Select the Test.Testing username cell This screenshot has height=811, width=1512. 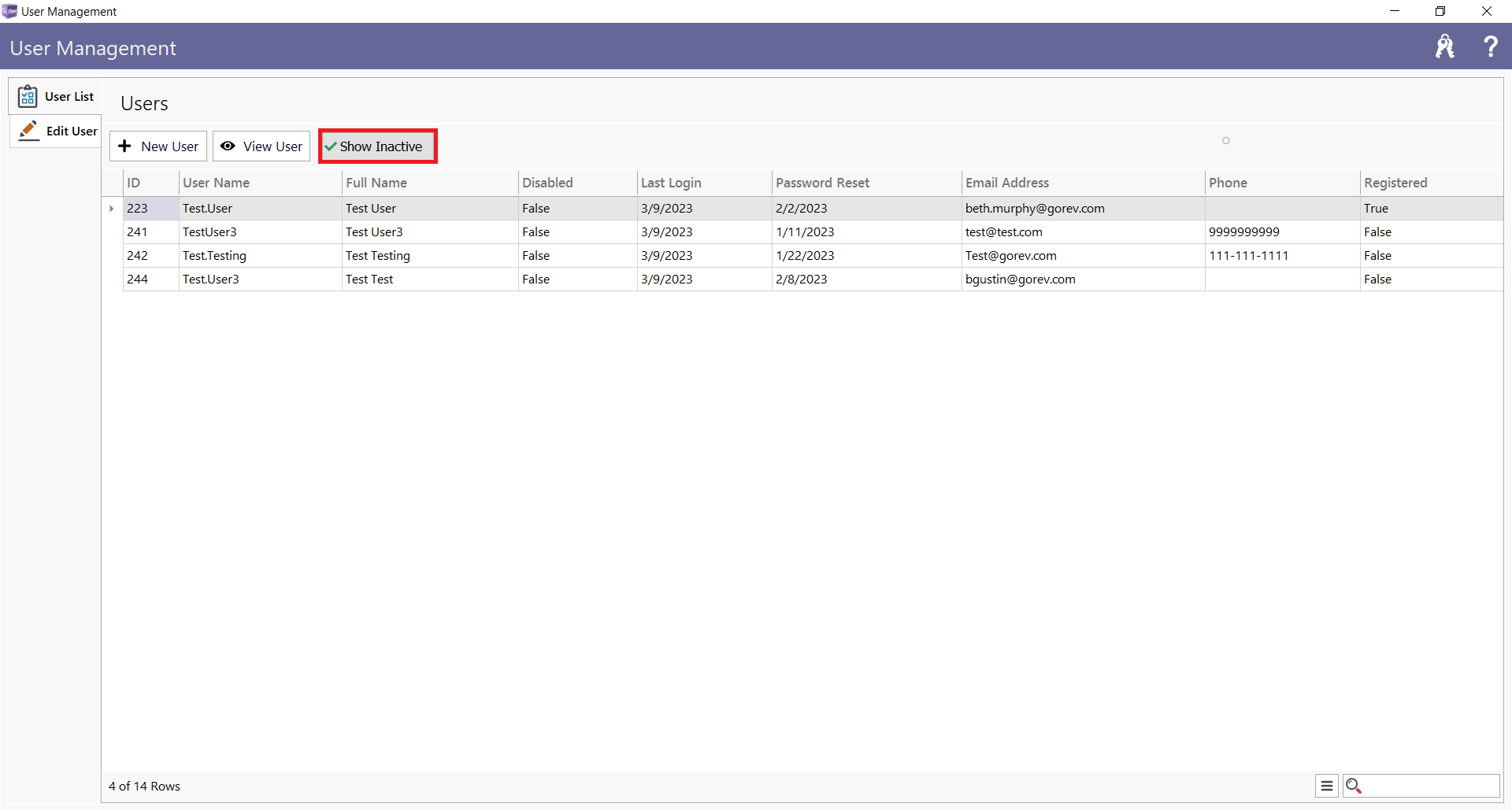tap(261, 256)
